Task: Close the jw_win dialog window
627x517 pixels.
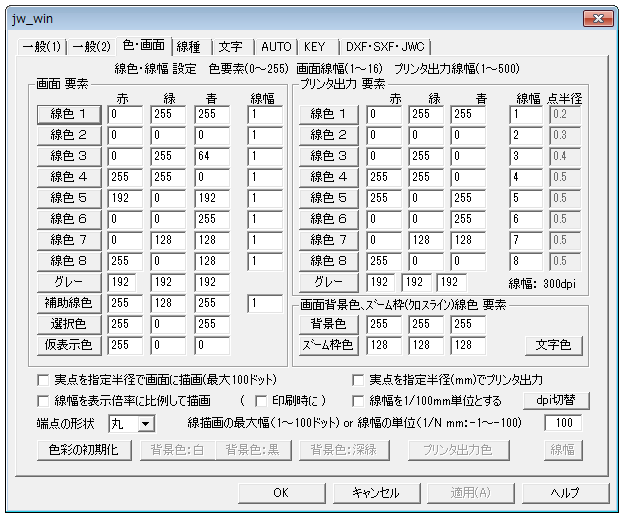Action: [x=598, y=18]
